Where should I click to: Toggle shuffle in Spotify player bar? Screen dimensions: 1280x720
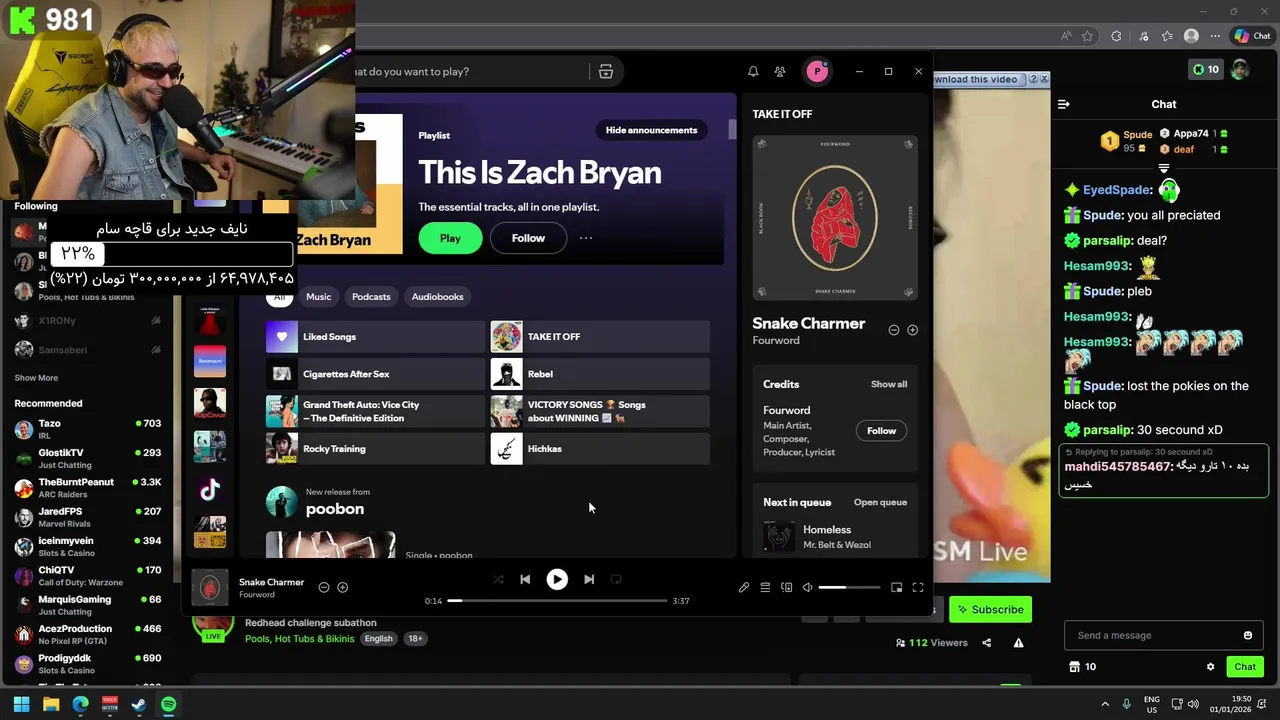coord(498,579)
